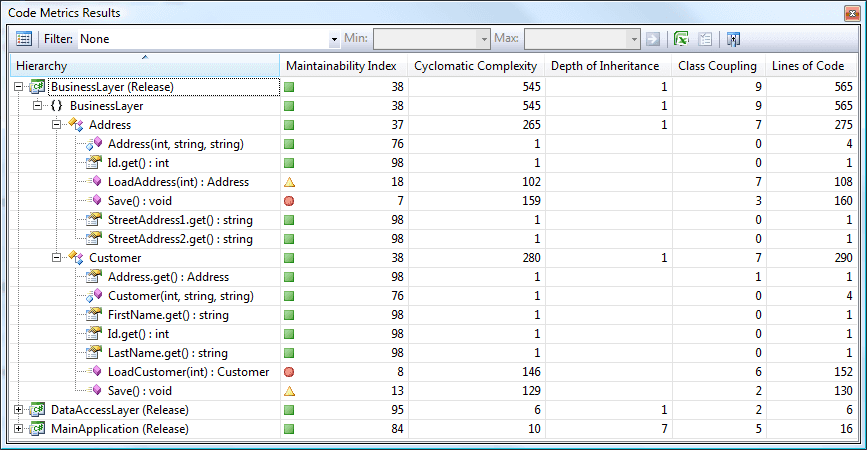Expand the MainApplication (Release) node
Image resolution: width=867 pixels, height=450 pixels.
pyautogui.click(x=19, y=429)
